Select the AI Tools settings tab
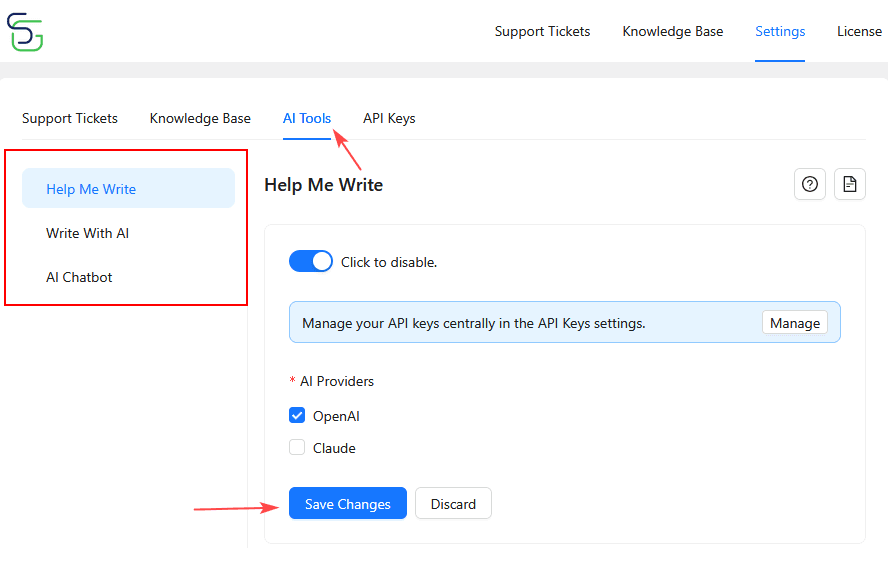The width and height of the screenshot is (888, 568). pyautogui.click(x=307, y=118)
